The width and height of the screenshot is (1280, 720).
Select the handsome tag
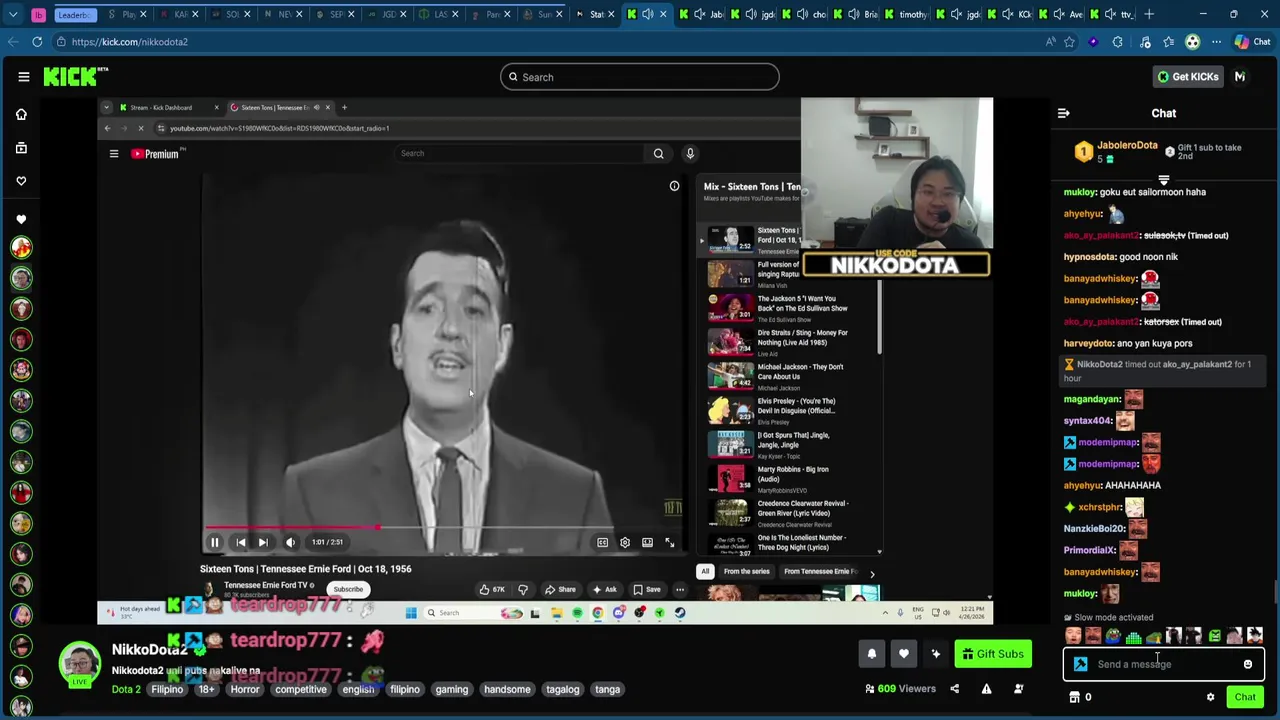tap(507, 689)
